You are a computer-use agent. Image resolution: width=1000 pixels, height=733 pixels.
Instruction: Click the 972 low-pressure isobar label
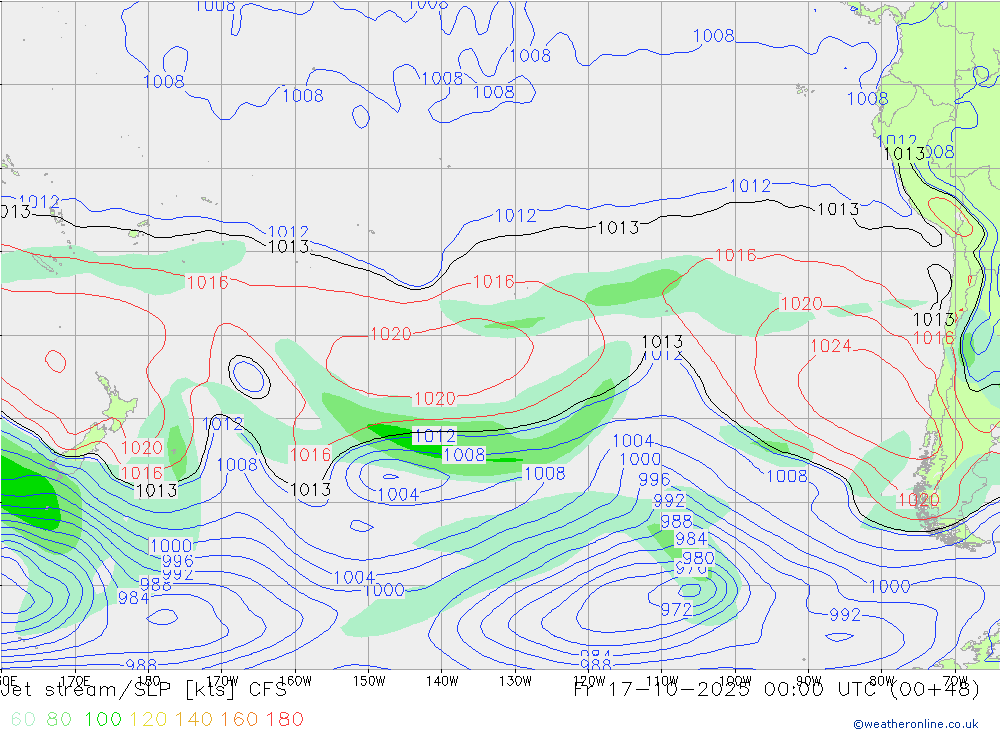click(x=676, y=610)
